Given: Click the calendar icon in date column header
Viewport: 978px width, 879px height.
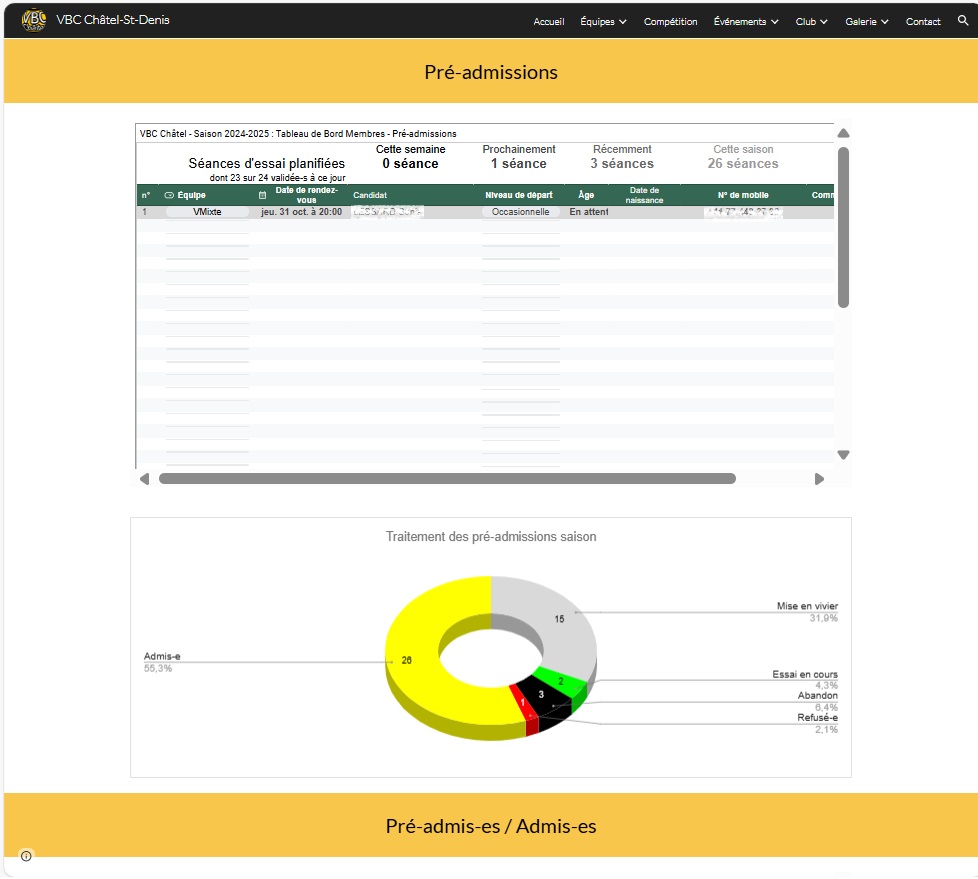Looking at the screenshot, I should (263, 195).
